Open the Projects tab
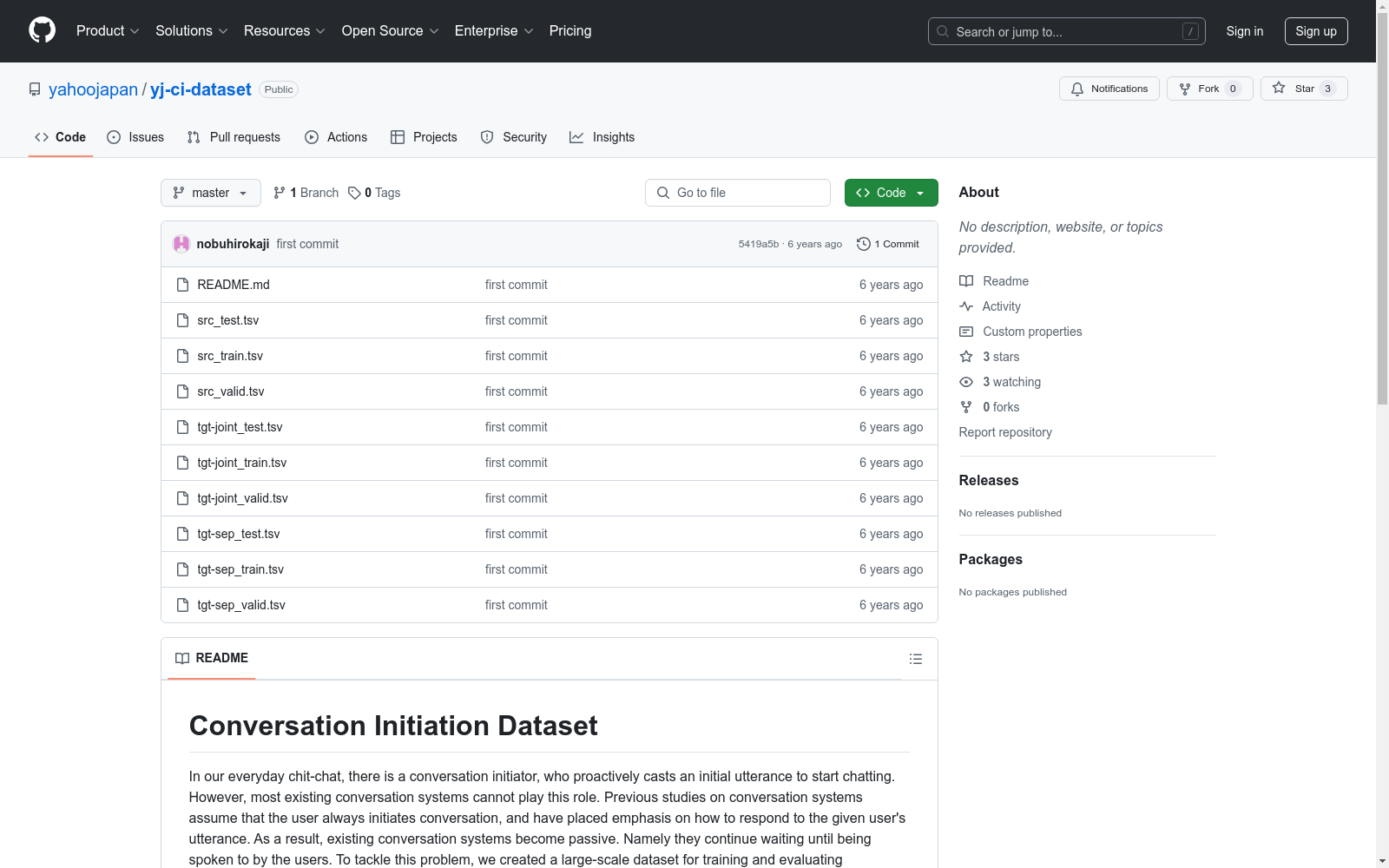The width and height of the screenshot is (1389, 868). coord(424,137)
